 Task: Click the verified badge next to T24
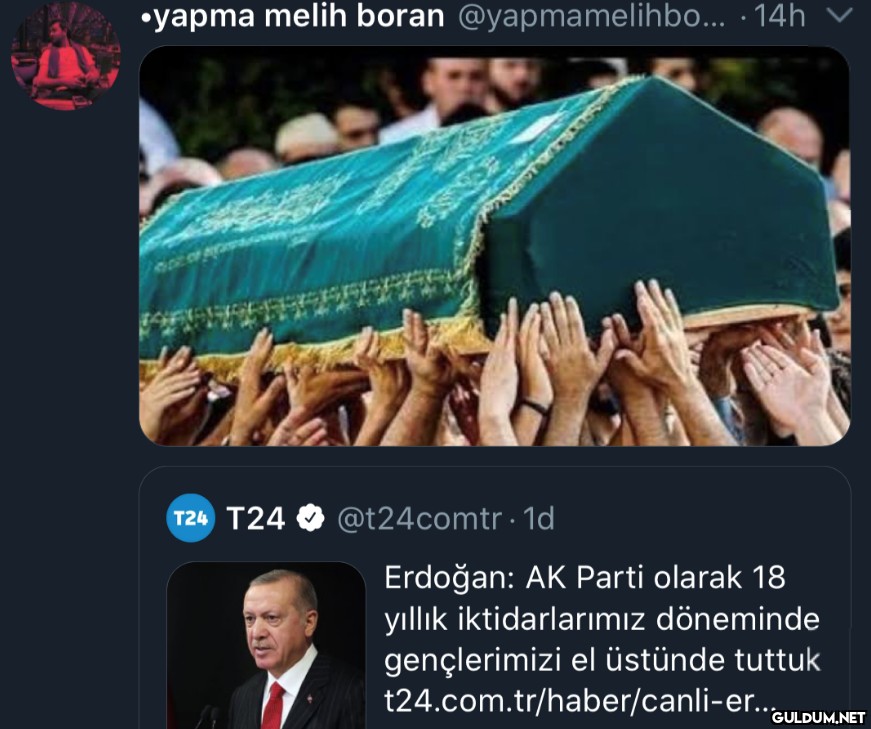pyautogui.click(x=311, y=518)
